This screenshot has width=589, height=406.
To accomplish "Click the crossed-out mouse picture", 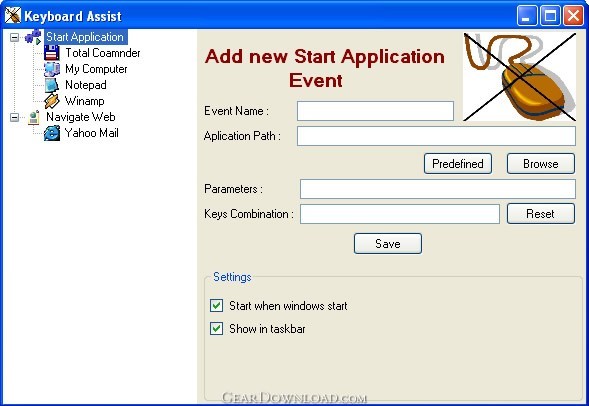I will 520,77.
